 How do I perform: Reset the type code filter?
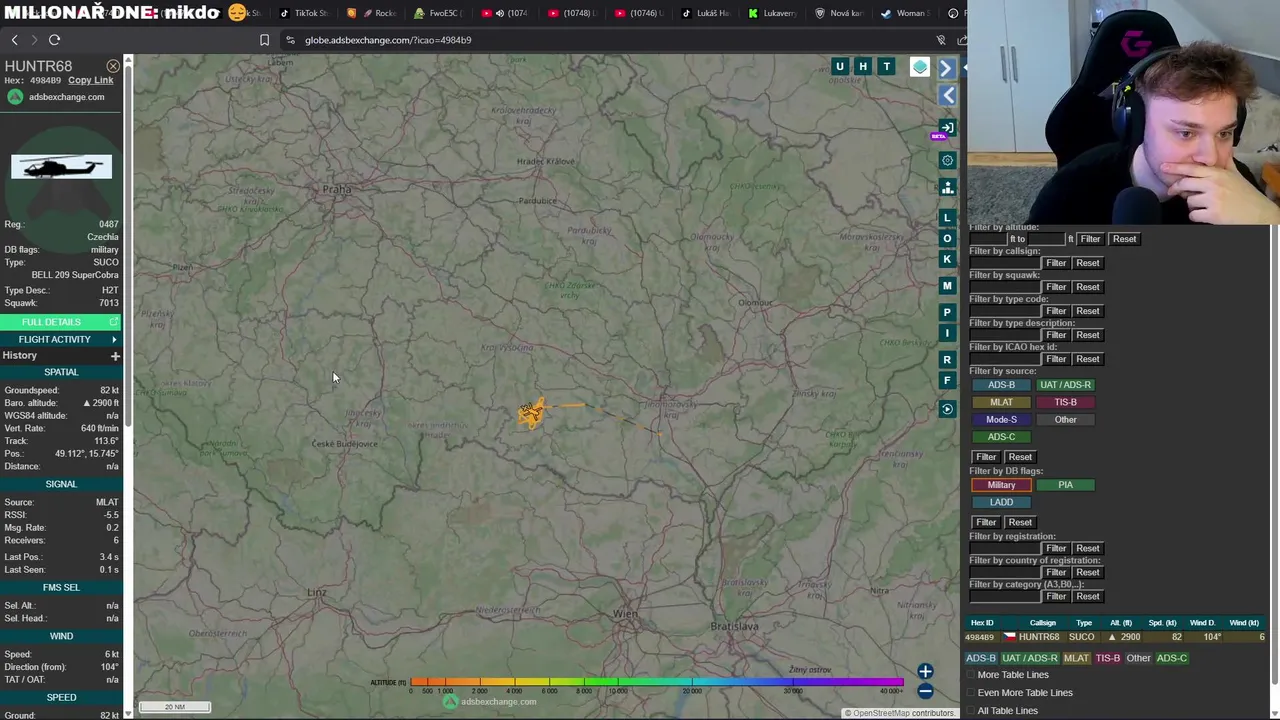click(x=1088, y=311)
